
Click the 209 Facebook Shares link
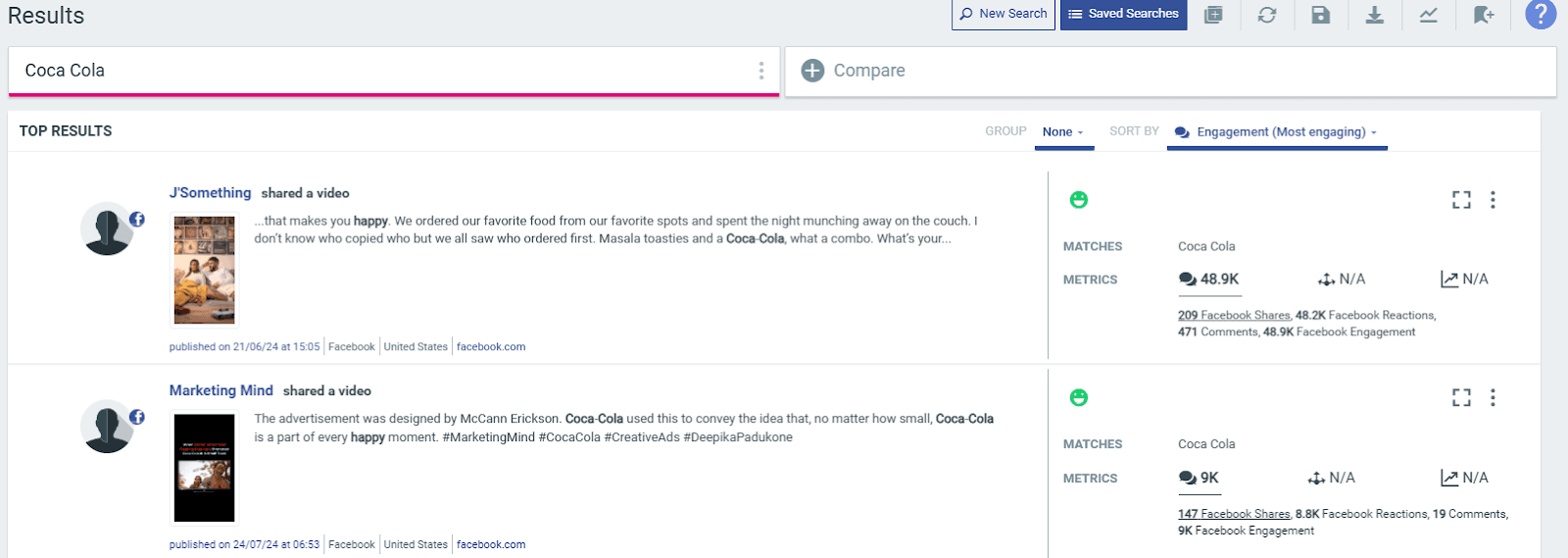click(1234, 316)
